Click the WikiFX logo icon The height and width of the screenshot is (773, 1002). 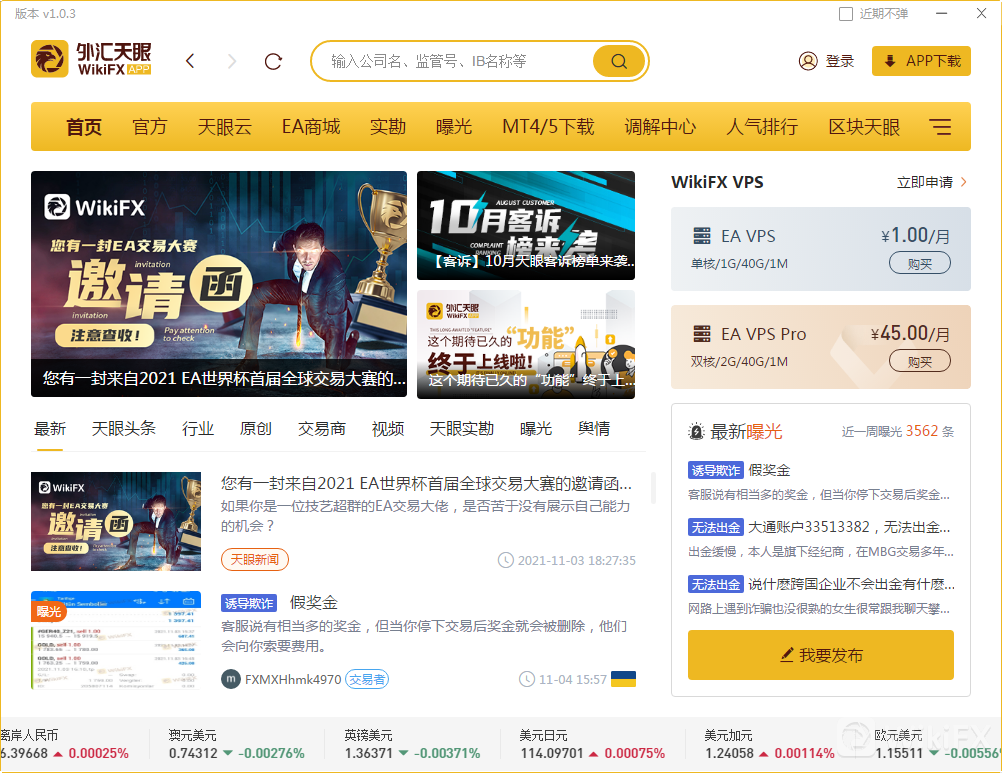click(50, 60)
